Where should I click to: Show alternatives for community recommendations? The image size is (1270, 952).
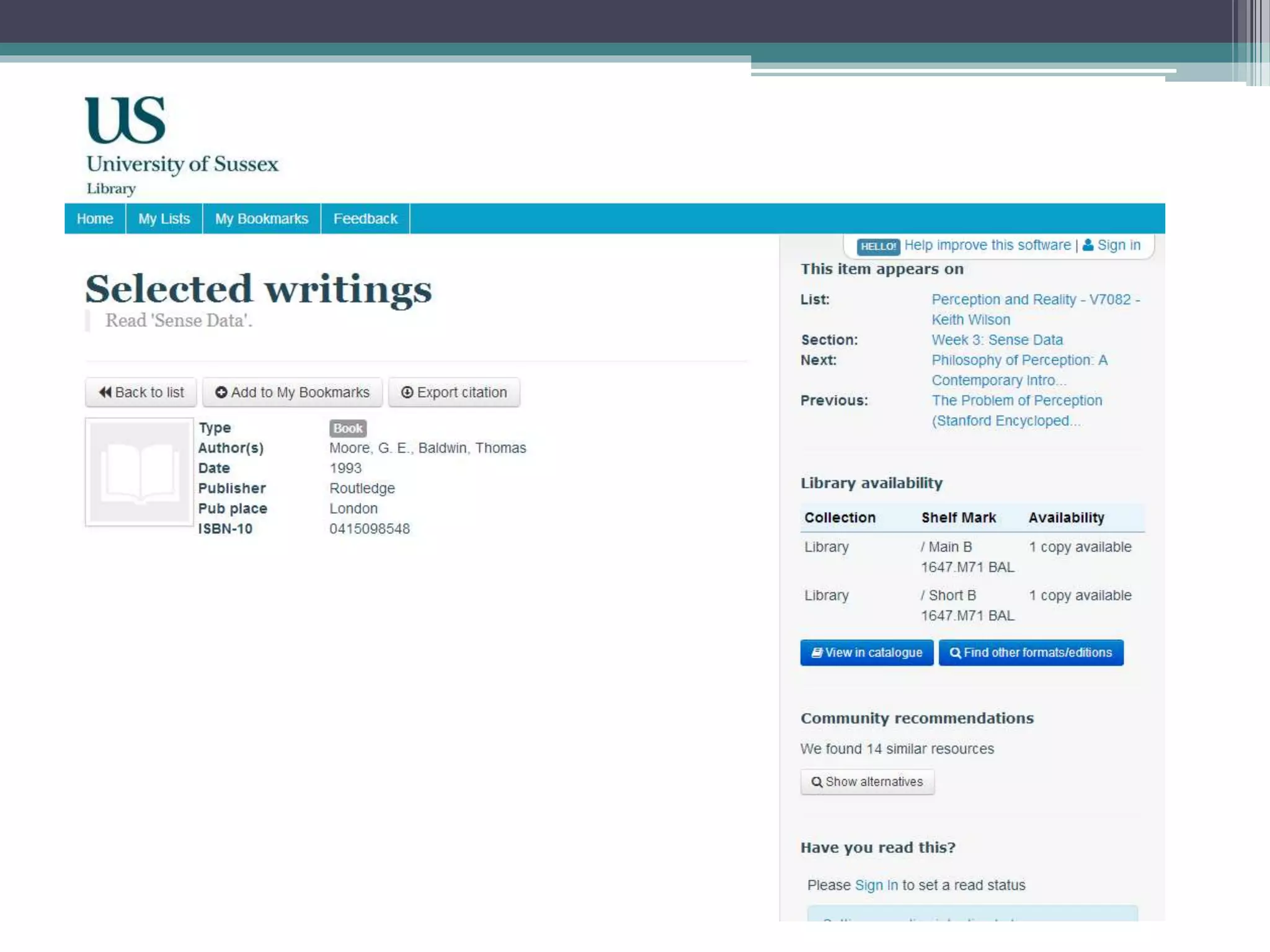(x=867, y=782)
